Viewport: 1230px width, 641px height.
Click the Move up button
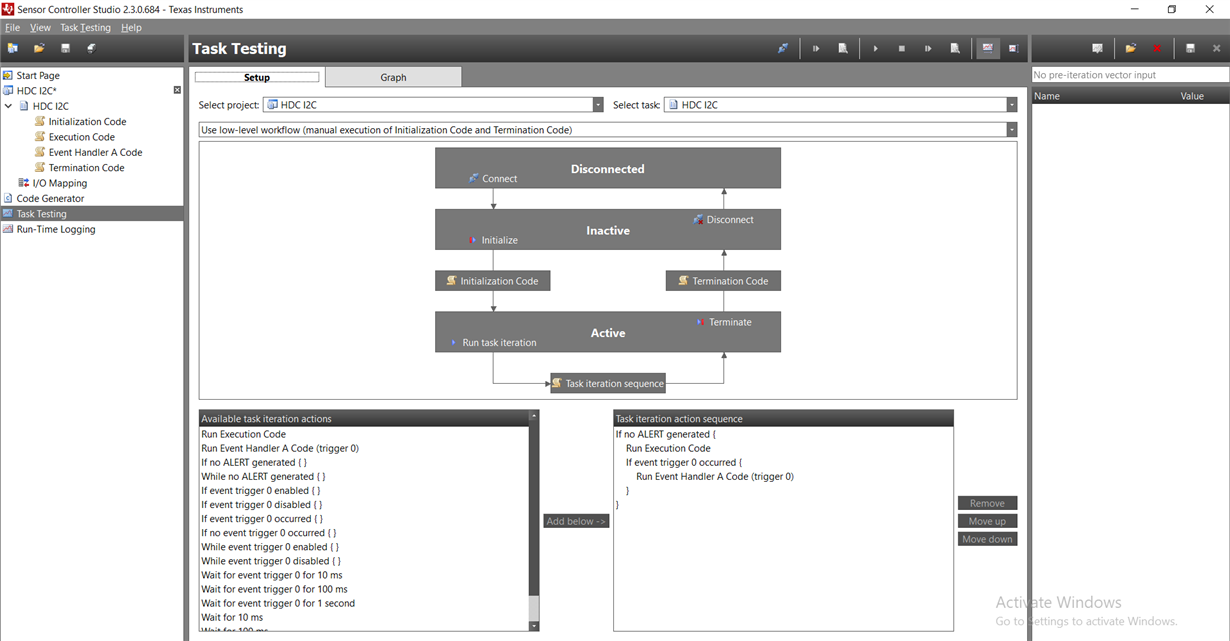[x=987, y=521]
